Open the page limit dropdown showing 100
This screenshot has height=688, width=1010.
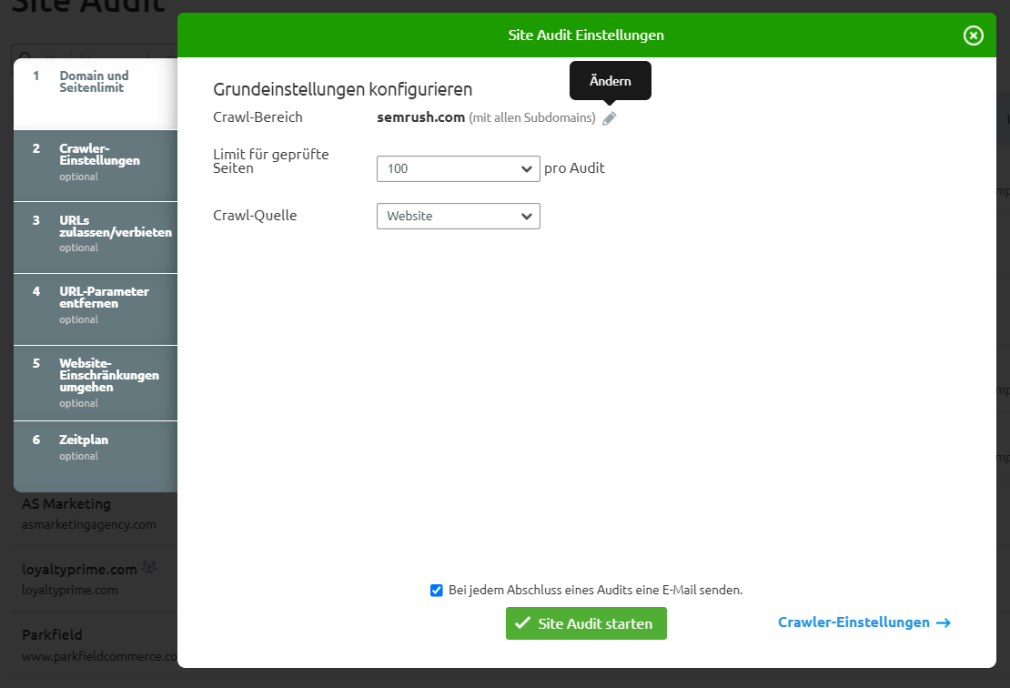tap(458, 169)
